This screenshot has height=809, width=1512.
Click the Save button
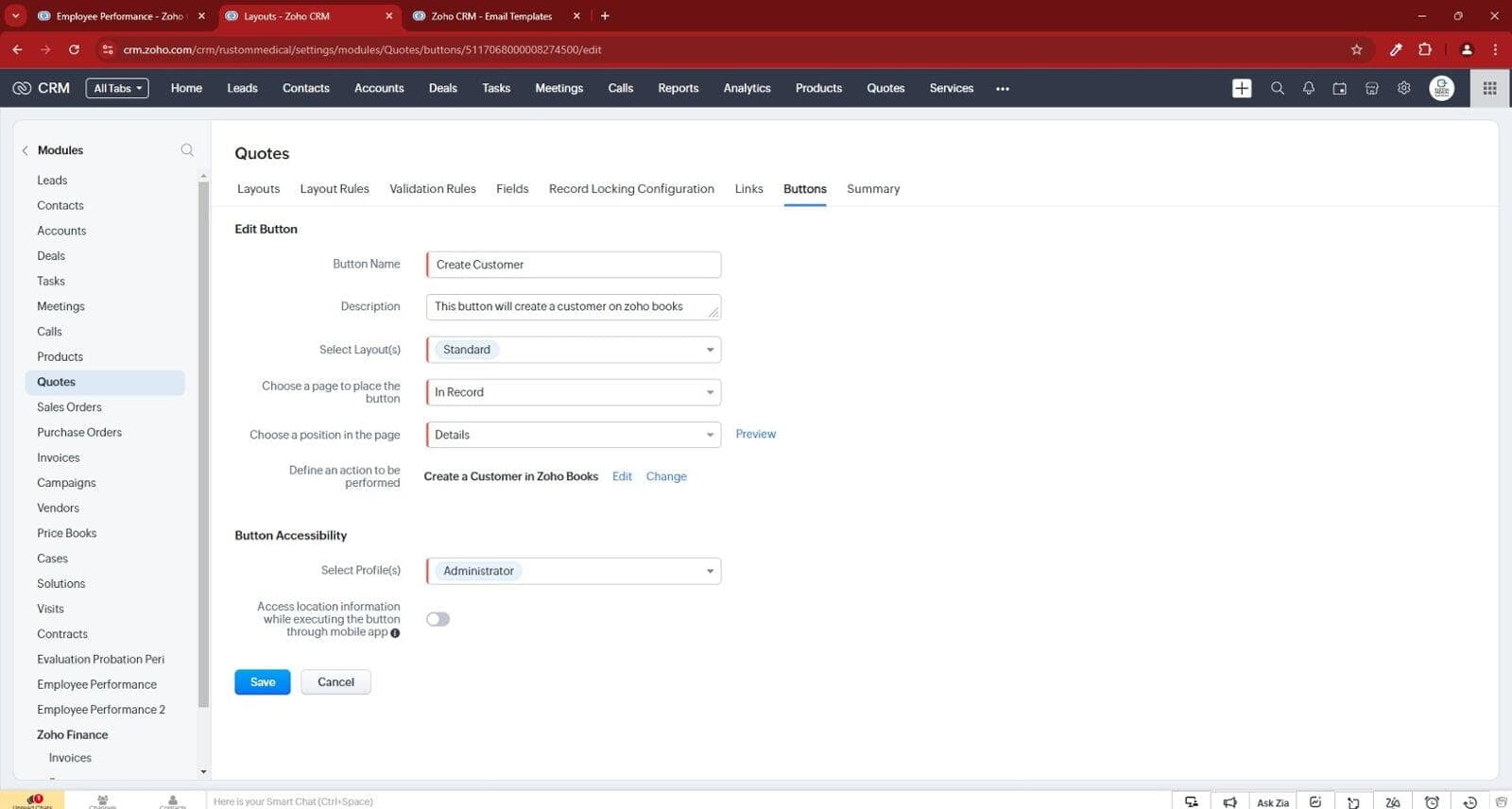[x=263, y=682]
